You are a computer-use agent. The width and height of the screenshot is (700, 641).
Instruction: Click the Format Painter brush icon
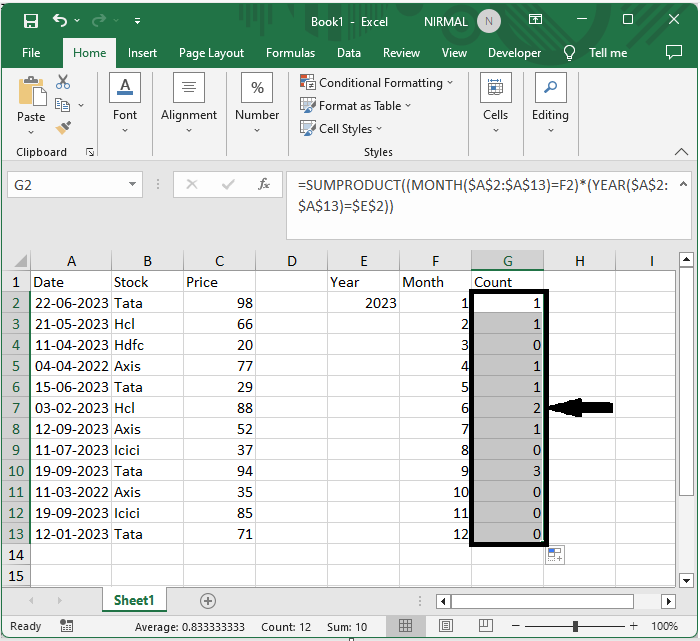[63, 128]
